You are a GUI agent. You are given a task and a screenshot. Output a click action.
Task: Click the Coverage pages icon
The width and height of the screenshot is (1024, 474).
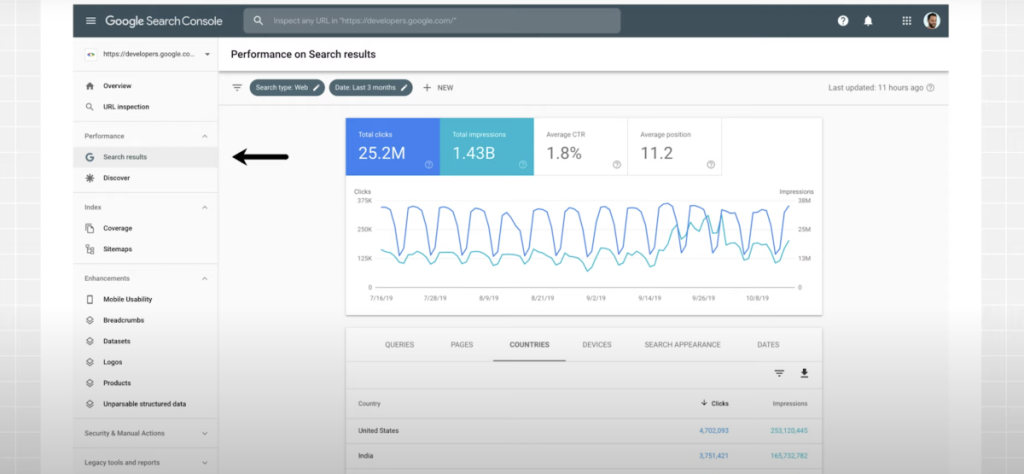pos(90,229)
